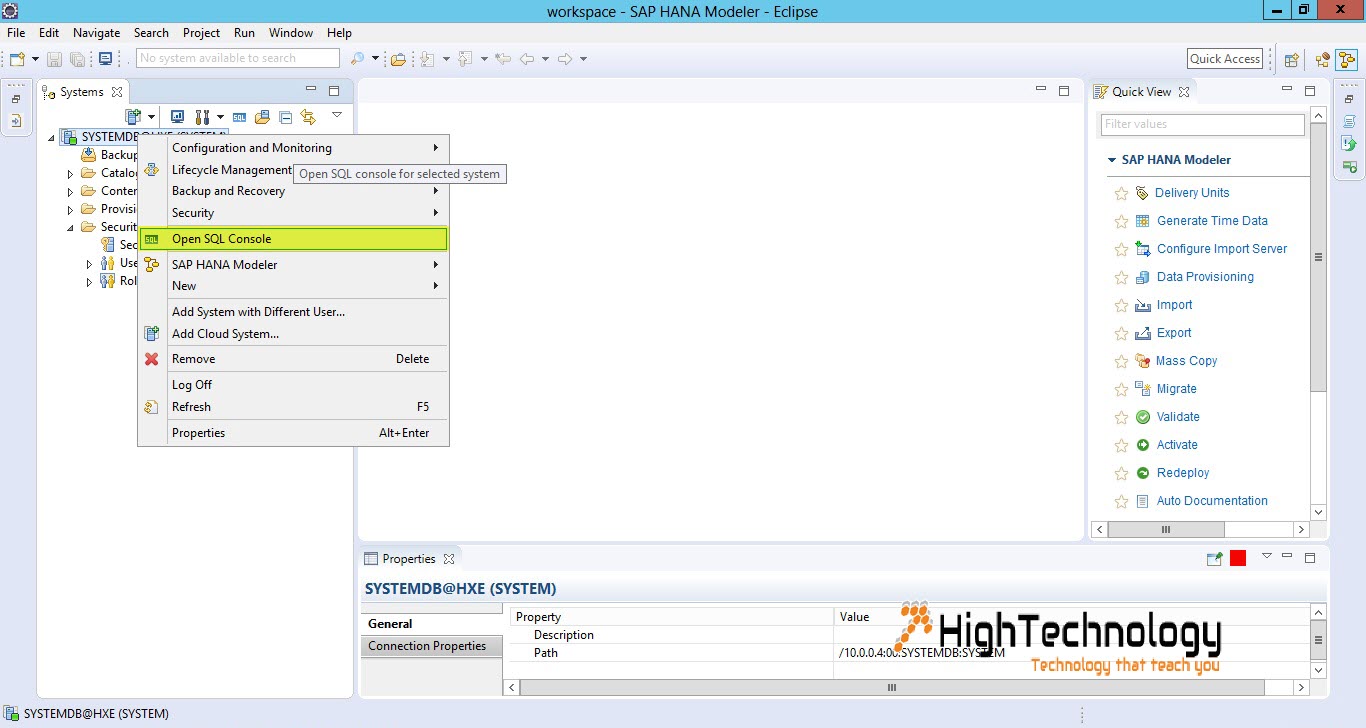Toggle favorite star beside Import
The image size is (1366, 728).
1121,305
